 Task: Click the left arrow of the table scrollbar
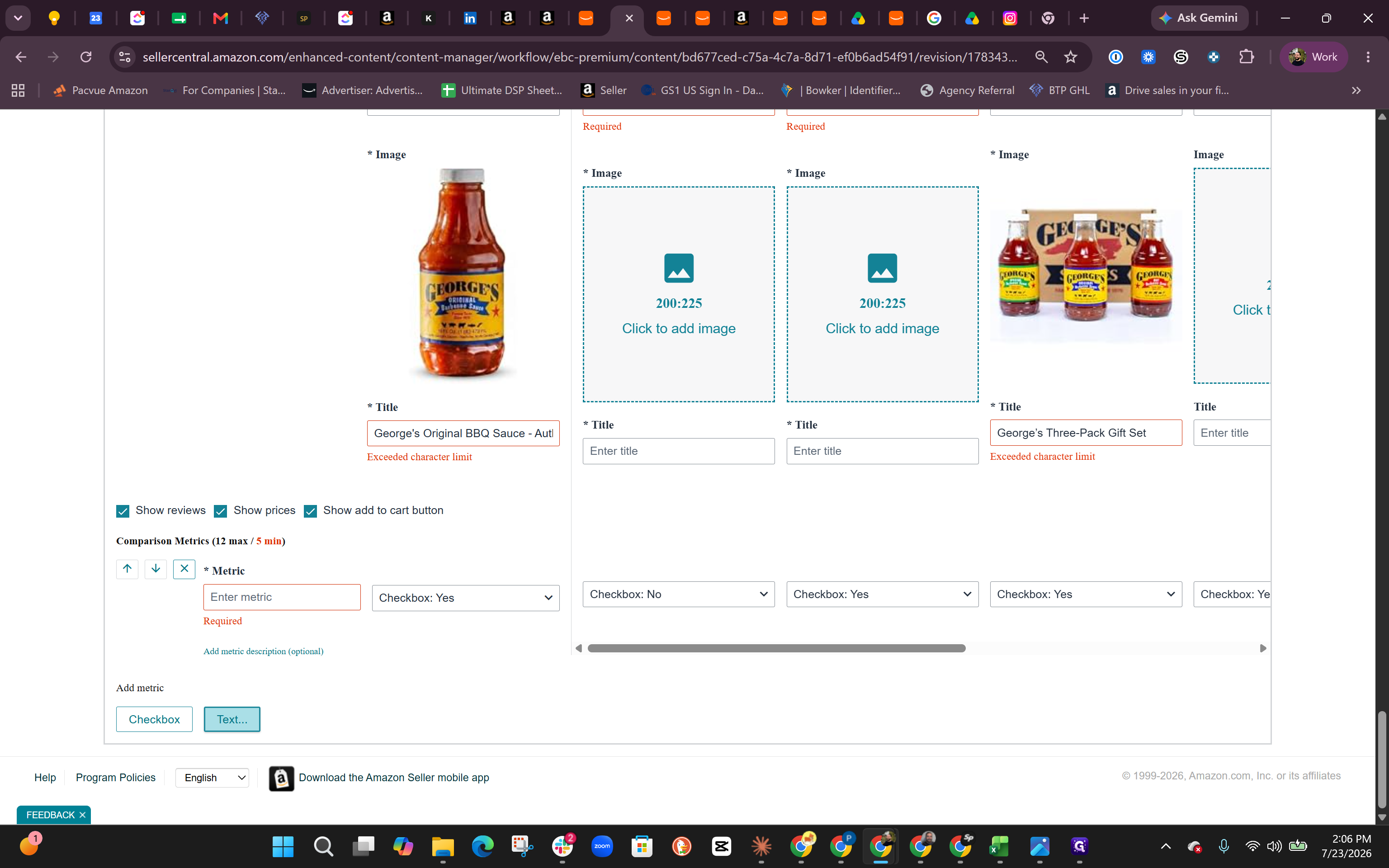pyautogui.click(x=579, y=648)
